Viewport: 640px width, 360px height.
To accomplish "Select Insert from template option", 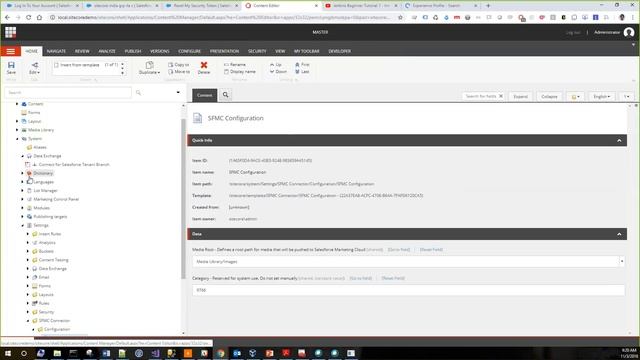I will (x=80, y=65).
